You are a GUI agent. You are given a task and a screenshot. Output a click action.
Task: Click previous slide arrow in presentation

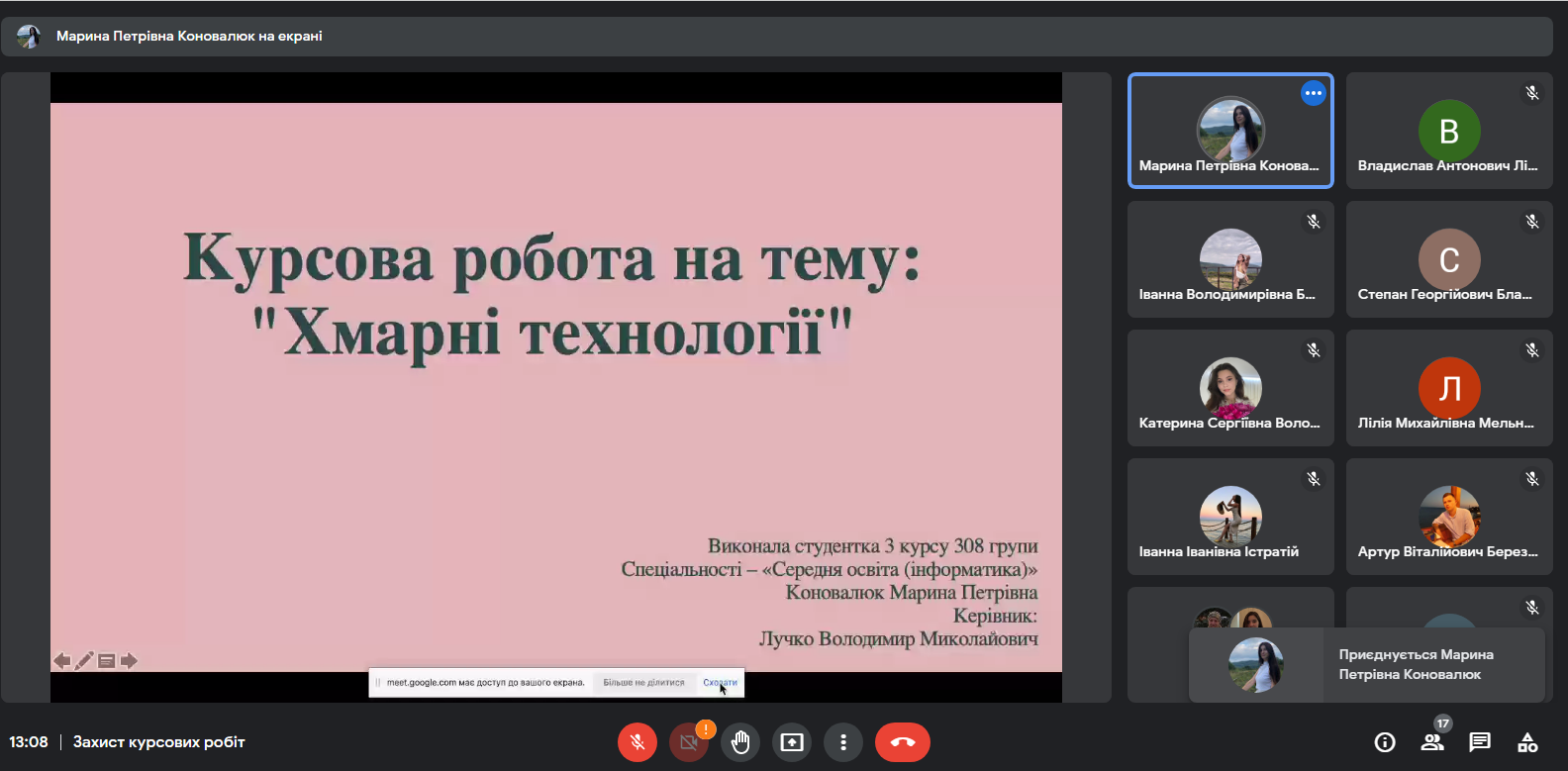pos(62,661)
